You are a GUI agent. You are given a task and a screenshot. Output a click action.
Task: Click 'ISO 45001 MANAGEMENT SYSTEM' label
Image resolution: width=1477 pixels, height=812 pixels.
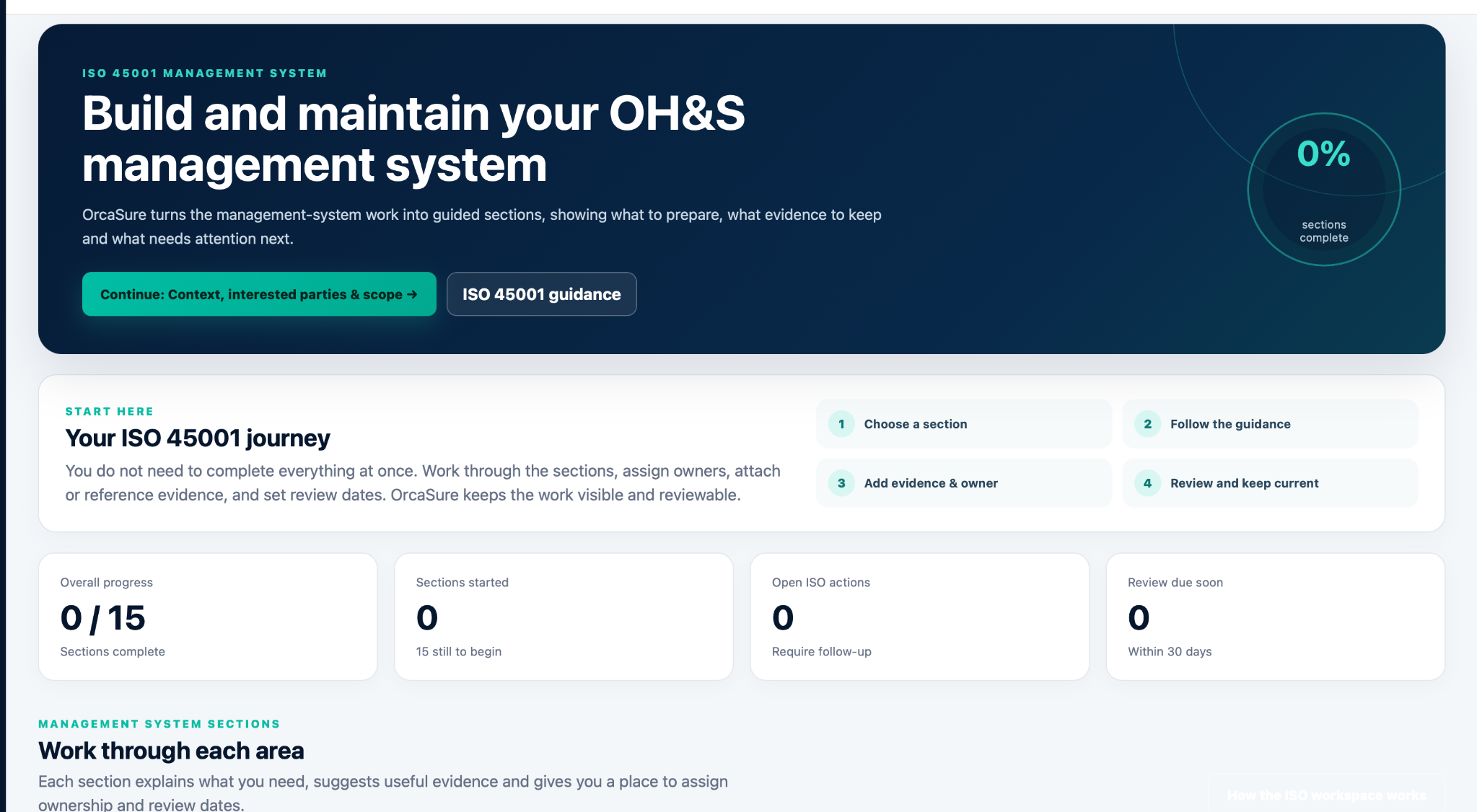point(205,74)
